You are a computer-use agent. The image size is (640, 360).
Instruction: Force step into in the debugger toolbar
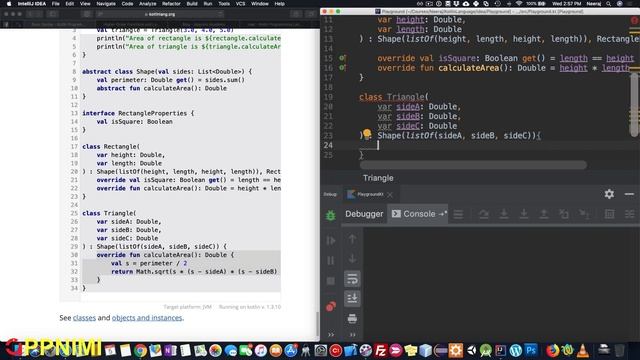coord(524,214)
